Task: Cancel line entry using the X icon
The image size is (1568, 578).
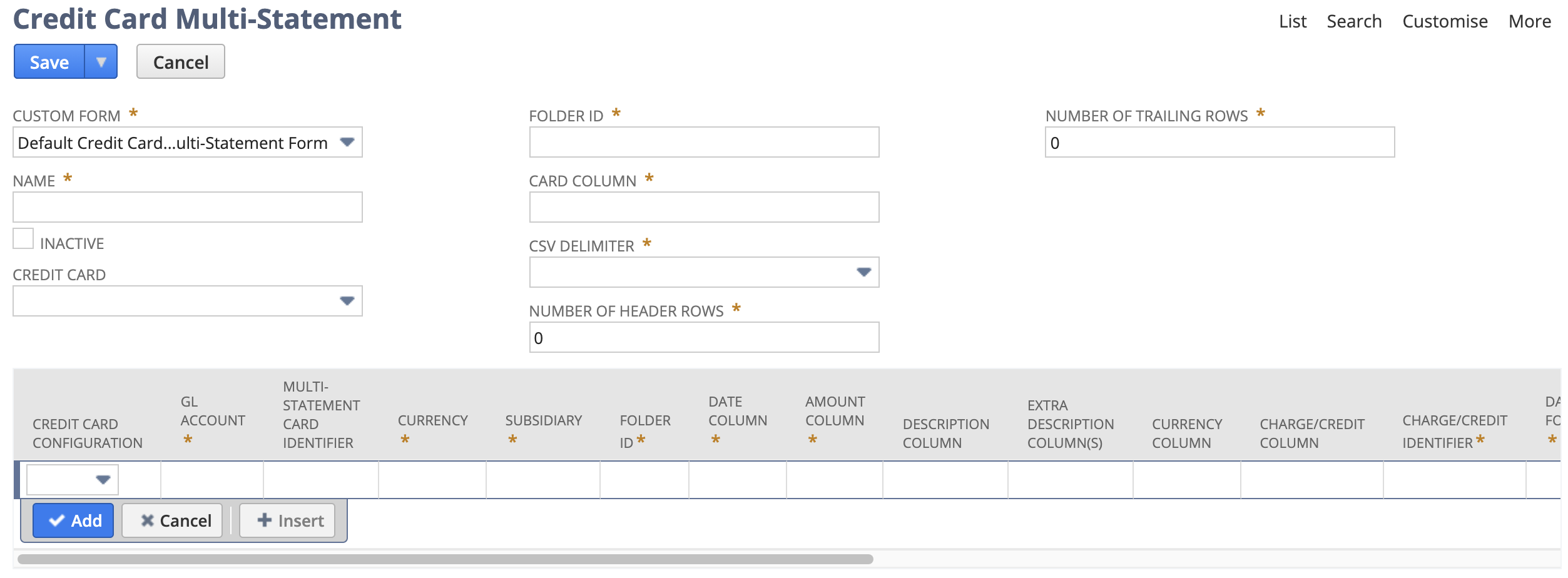Action: coord(171,520)
